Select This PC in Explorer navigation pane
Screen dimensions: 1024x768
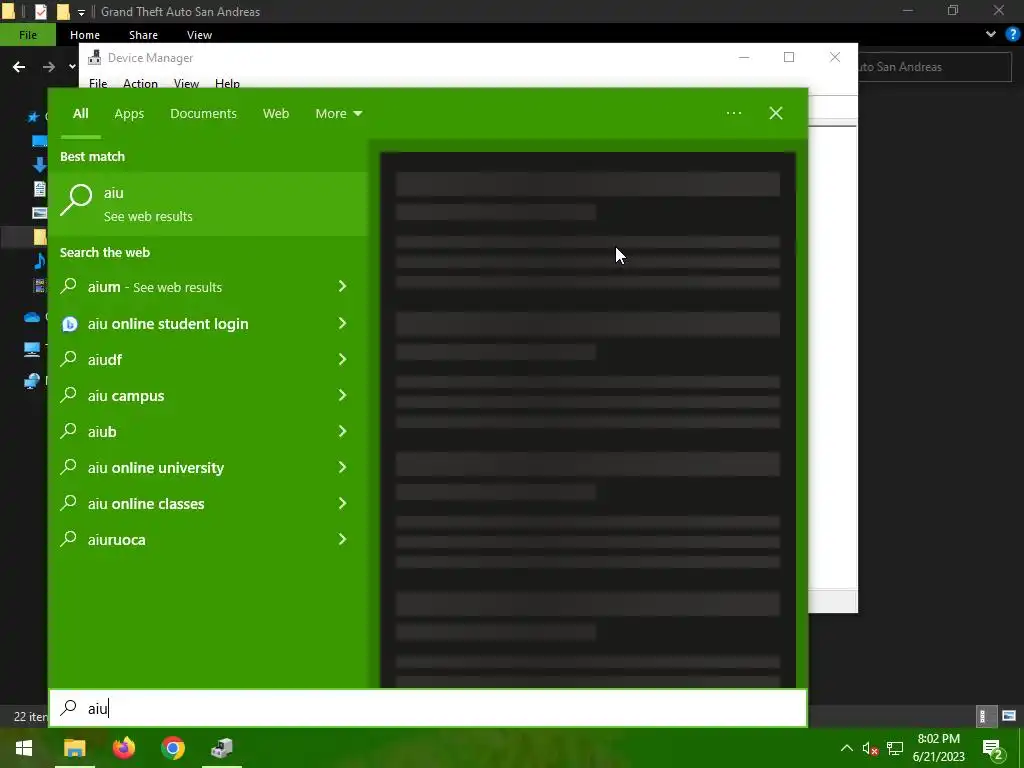[x=32, y=349]
